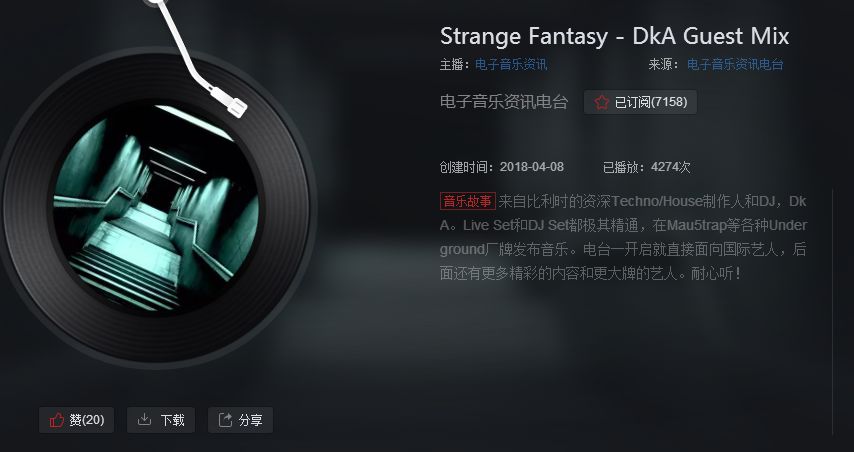Click the gray 电子音乐资讯电台 station name
Viewport: 854px width, 452px height.
504,102
